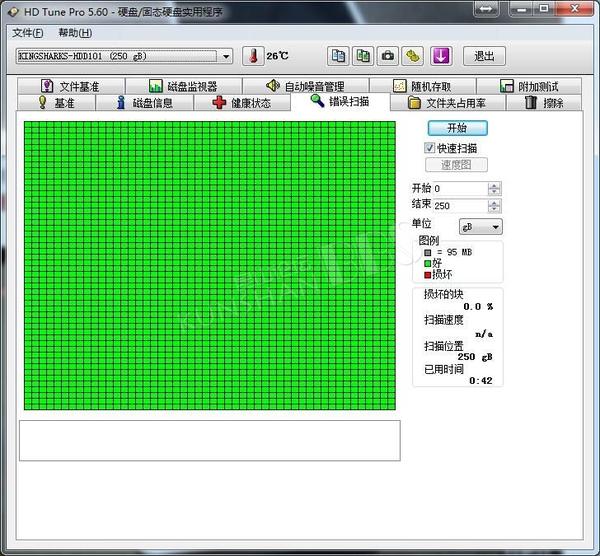The width and height of the screenshot is (600, 556).
Task: Click the 开始 start value field
Action: click(460, 188)
